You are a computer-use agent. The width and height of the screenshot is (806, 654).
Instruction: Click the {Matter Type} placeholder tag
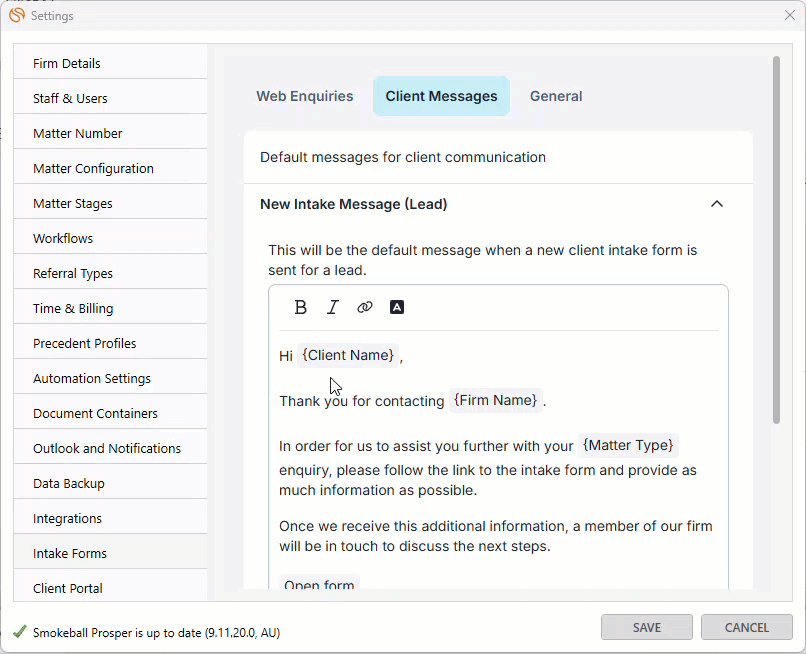628,445
